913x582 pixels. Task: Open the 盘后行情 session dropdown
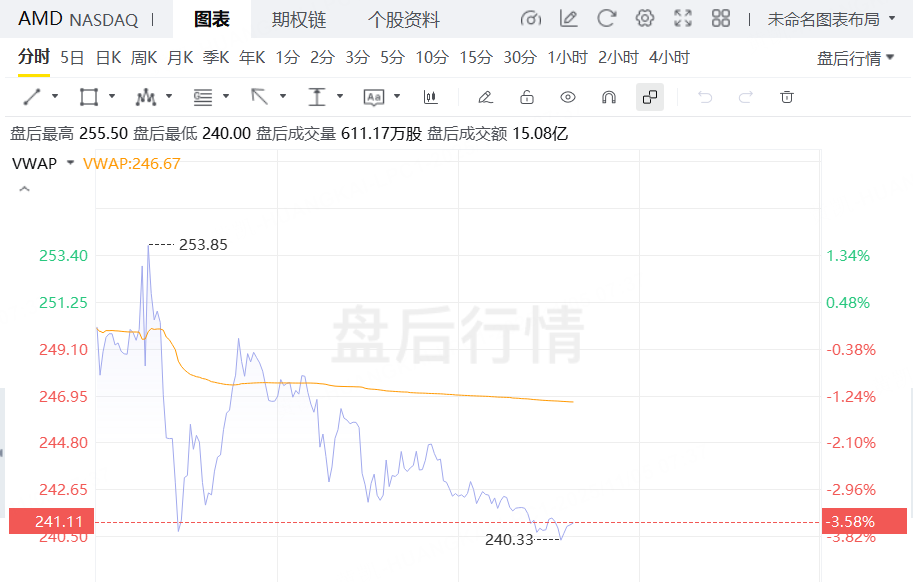pos(855,58)
